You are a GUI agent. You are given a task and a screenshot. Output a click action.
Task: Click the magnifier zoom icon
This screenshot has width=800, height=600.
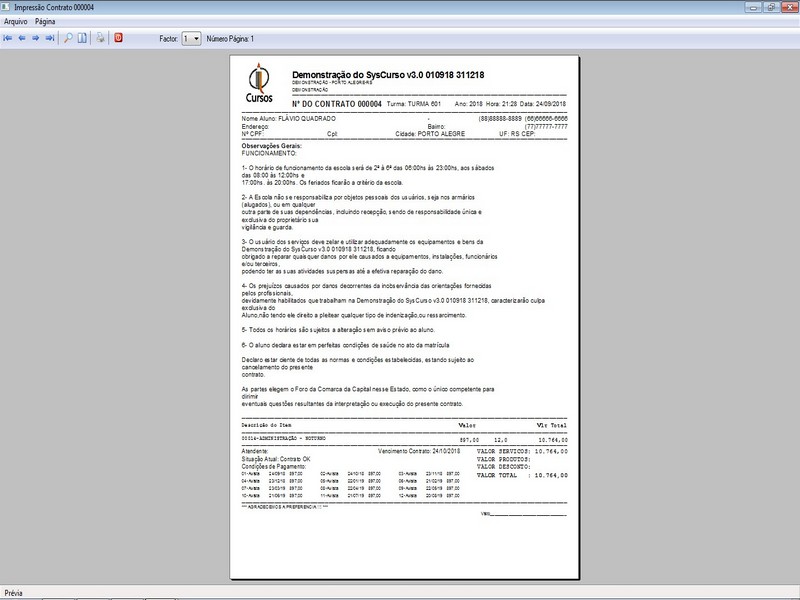[68, 38]
